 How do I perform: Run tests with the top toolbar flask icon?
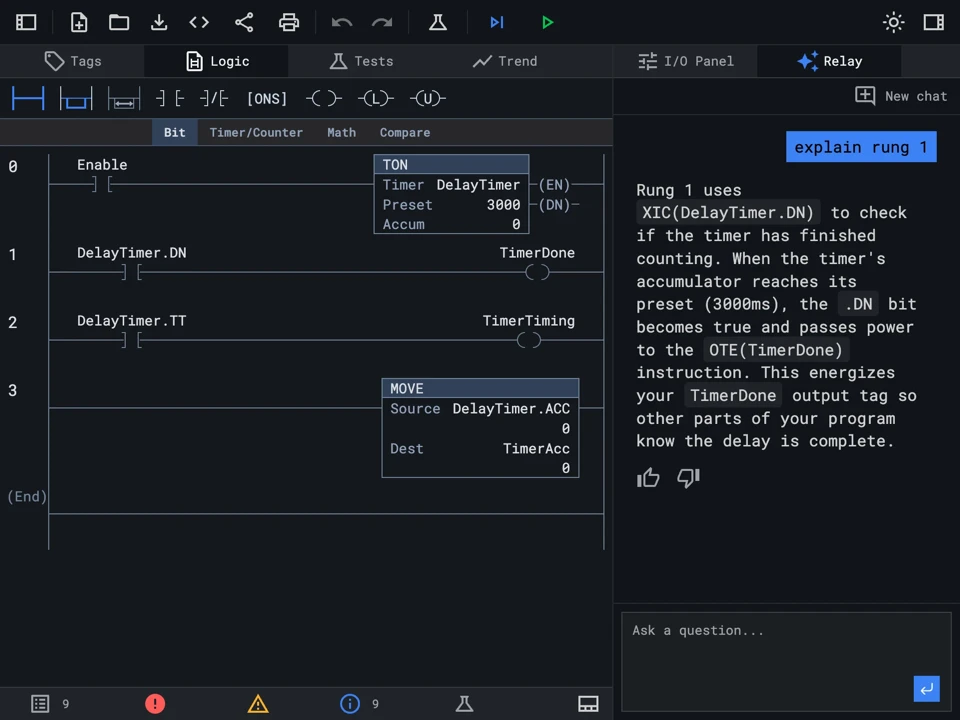click(437, 23)
